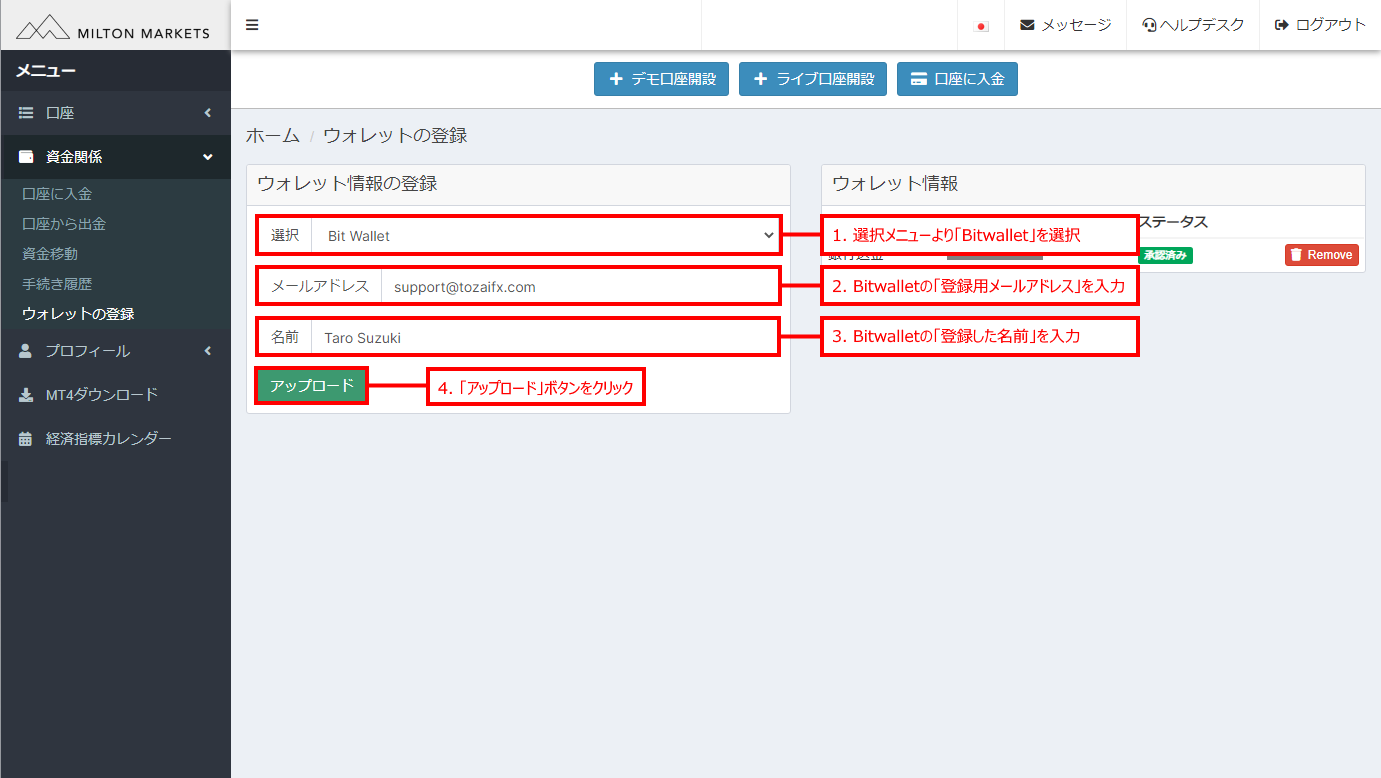This screenshot has width=1381, height=778.
Task: Click the Milton Markets logo
Action: (x=114, y=26)
